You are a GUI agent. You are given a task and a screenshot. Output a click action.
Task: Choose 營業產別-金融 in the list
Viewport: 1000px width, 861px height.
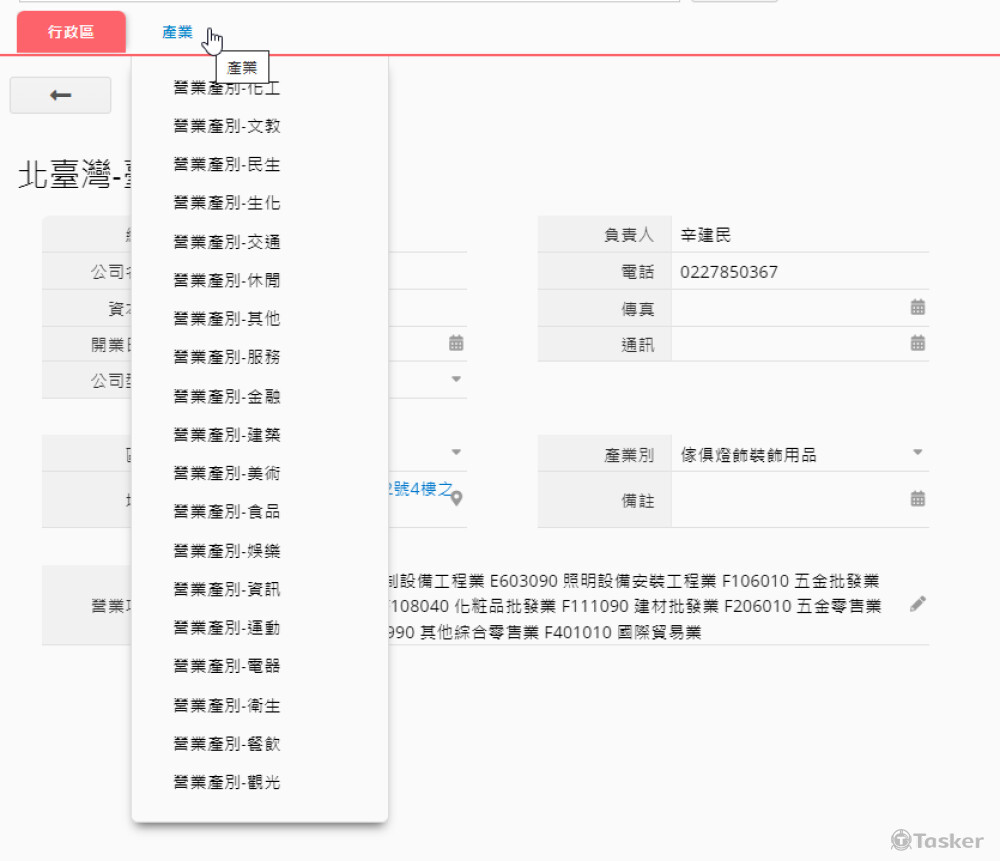[x=227, y=396]
